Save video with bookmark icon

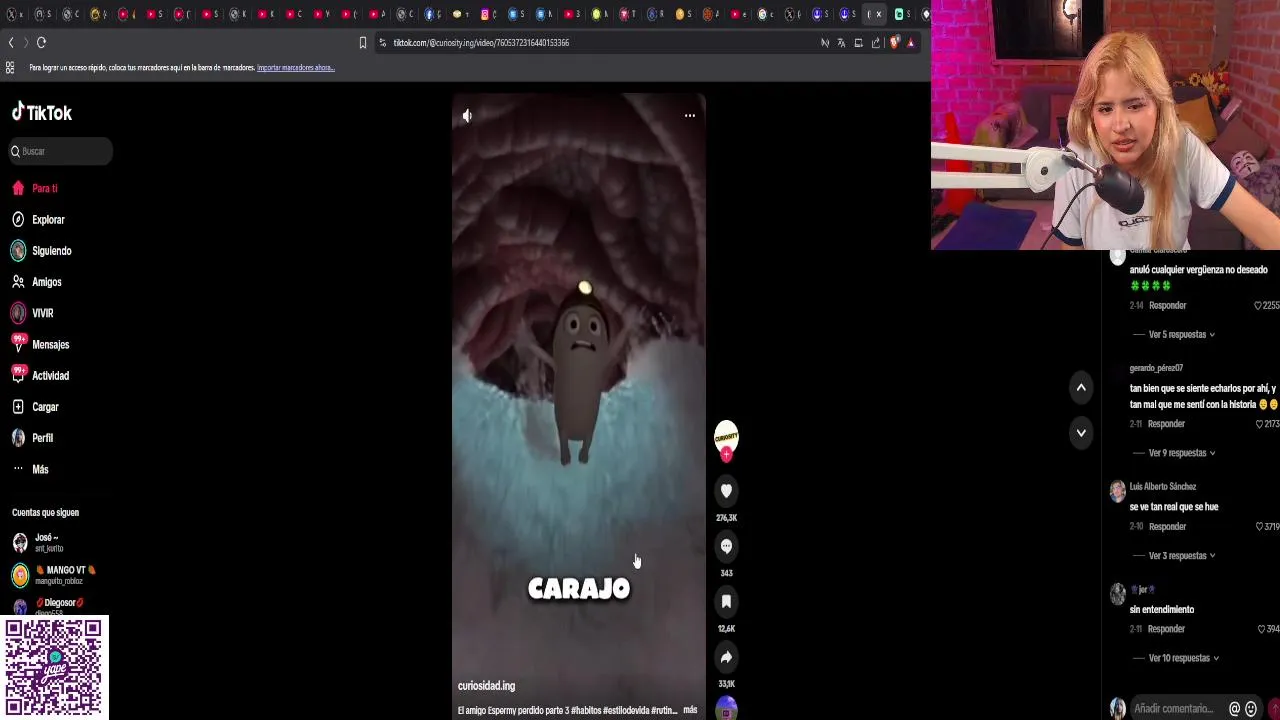[726, 602]
